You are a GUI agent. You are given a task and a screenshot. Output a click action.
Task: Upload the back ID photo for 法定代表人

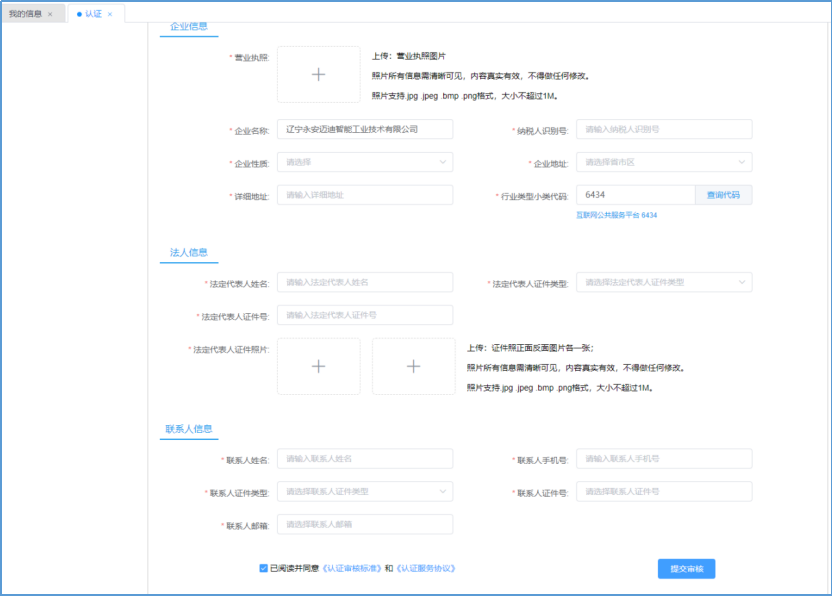pos(413,366)
